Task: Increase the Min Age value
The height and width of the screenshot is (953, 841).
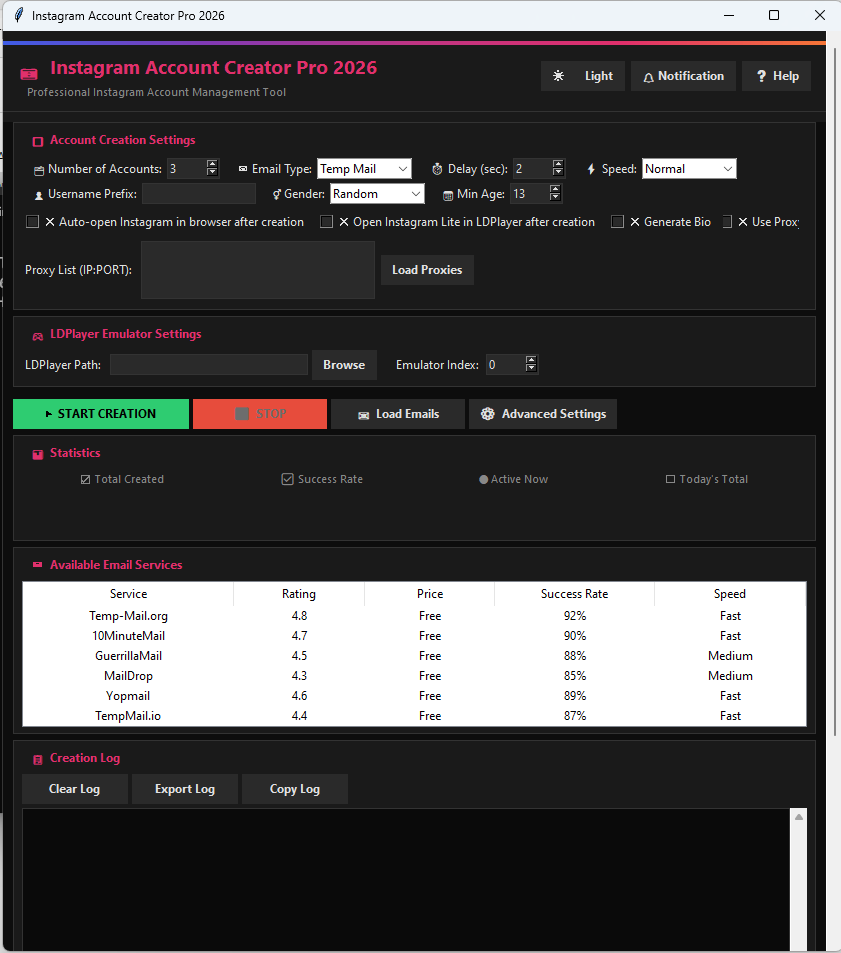Action: 555,189
